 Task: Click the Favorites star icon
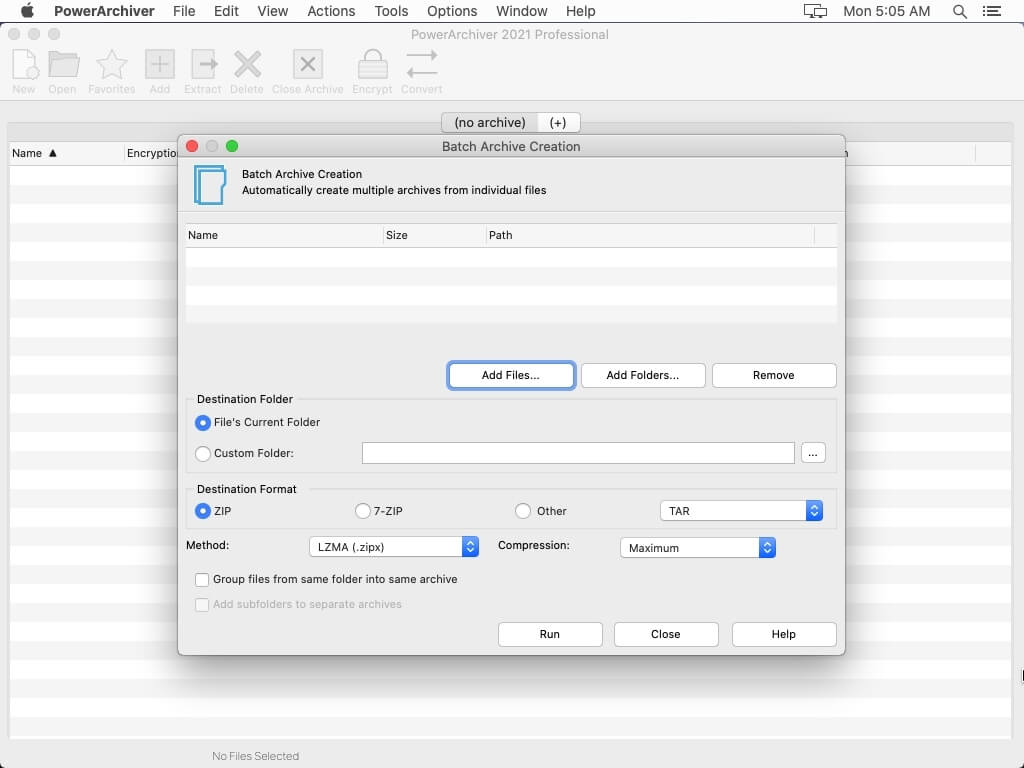[x=112, y=65]
